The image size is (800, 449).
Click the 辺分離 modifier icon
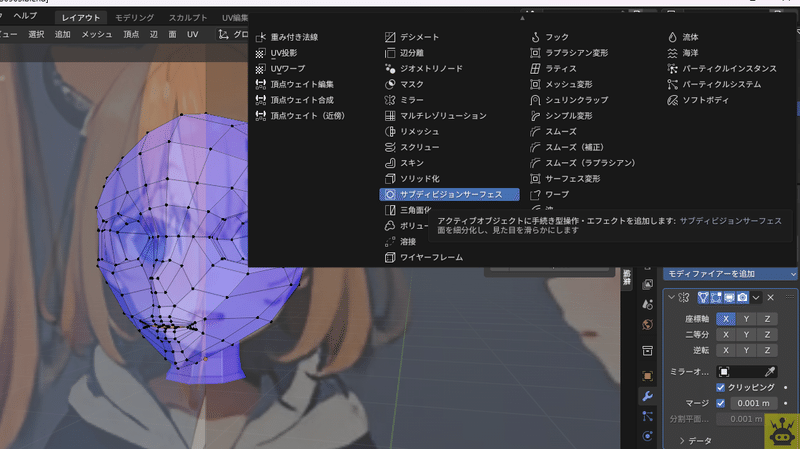click(390, 53)
